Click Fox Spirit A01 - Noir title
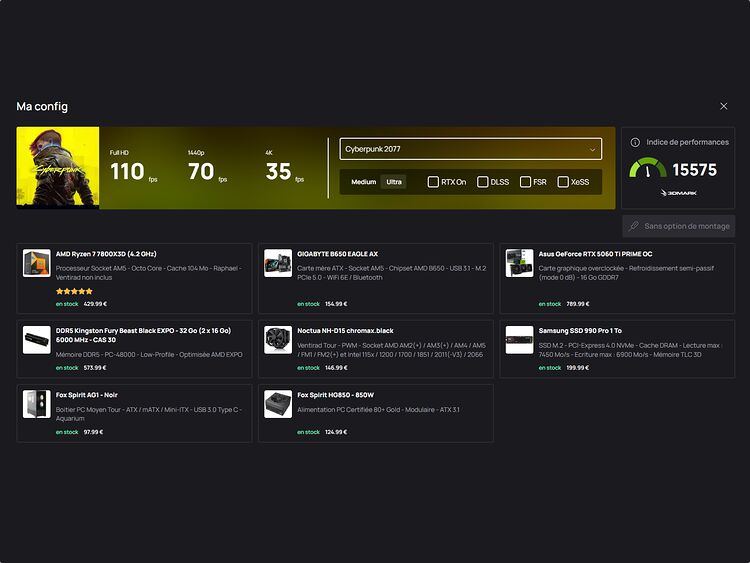 click(x=87, y=395)
